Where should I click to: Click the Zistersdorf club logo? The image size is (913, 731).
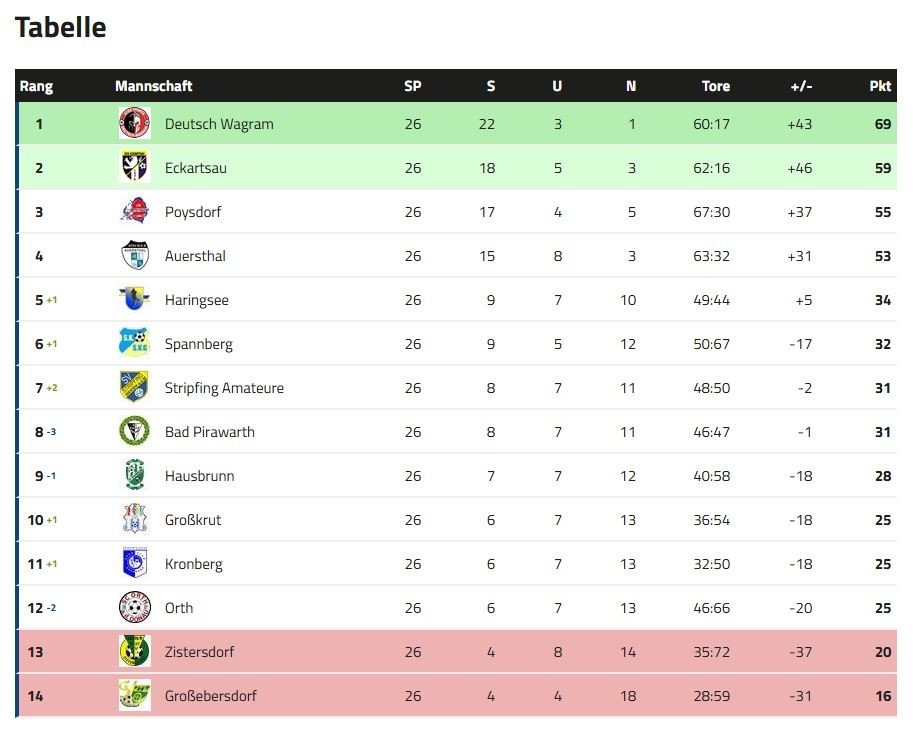[x=135, y=651]
